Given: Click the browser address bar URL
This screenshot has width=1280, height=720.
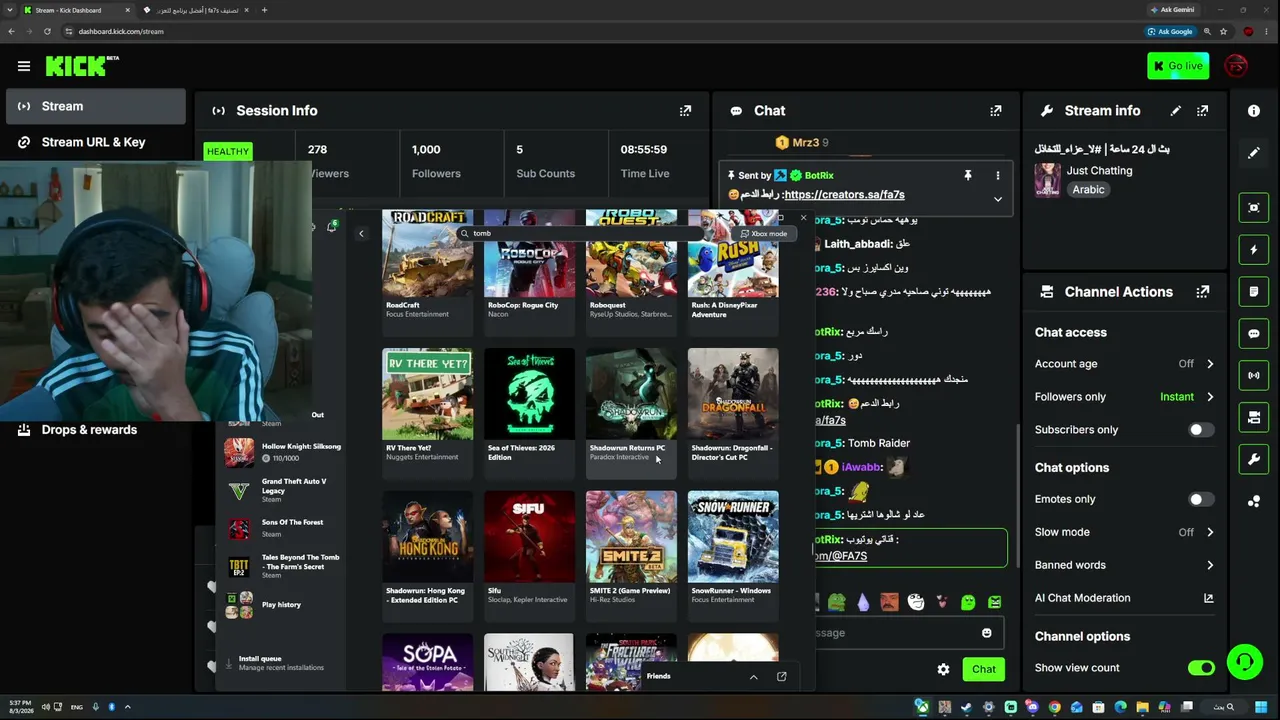Looking at the screenshot, I should [x=121, y=31].
